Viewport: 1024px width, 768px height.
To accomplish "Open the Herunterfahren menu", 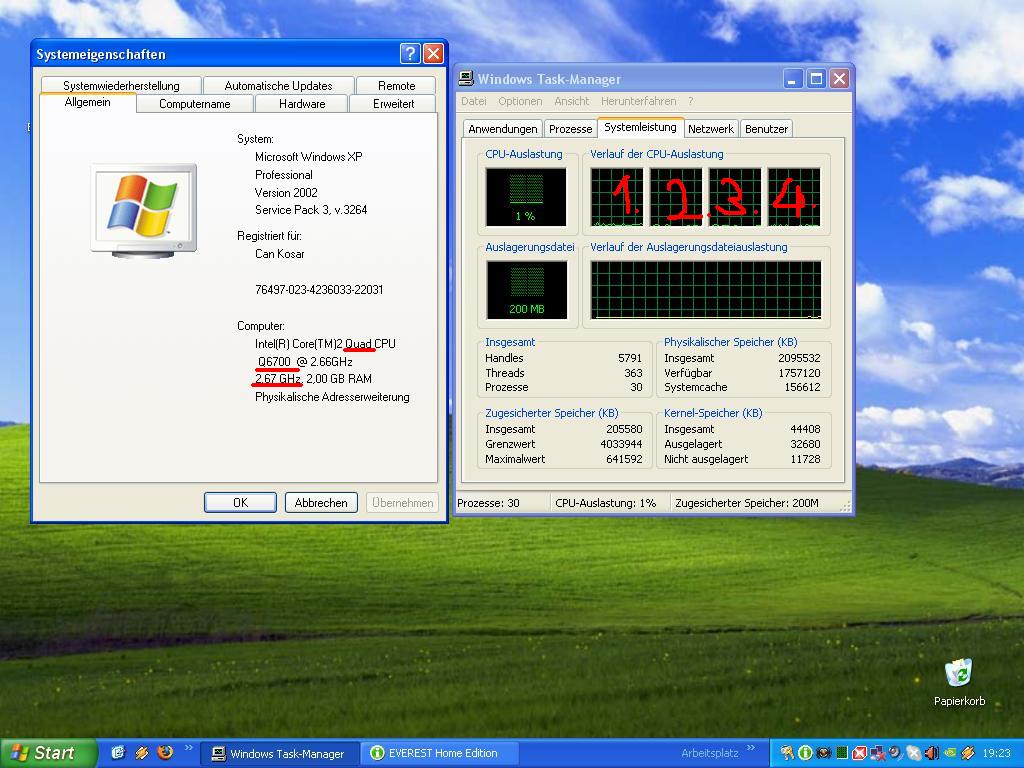I will [638, 101].
